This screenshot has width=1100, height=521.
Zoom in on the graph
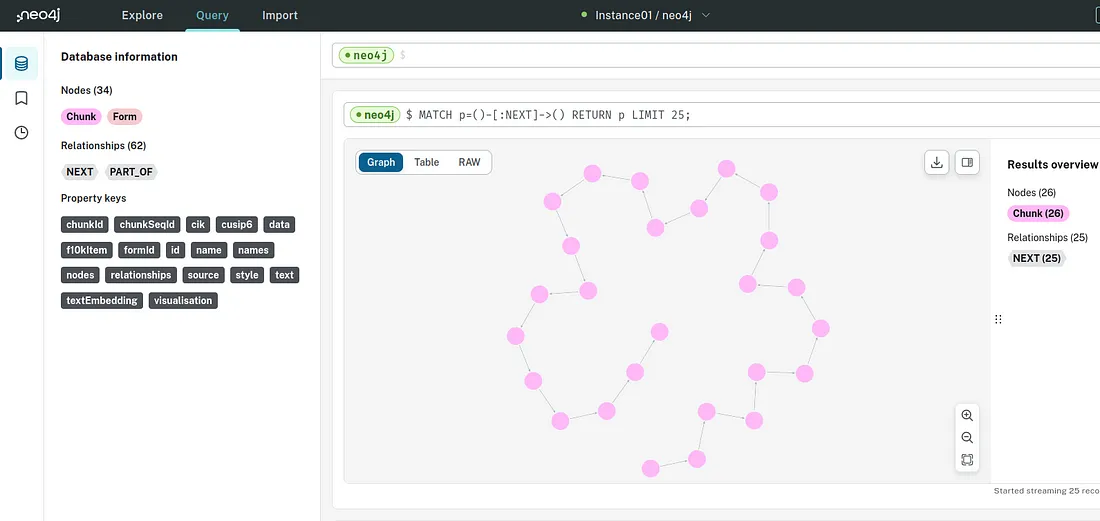[967, 415]
